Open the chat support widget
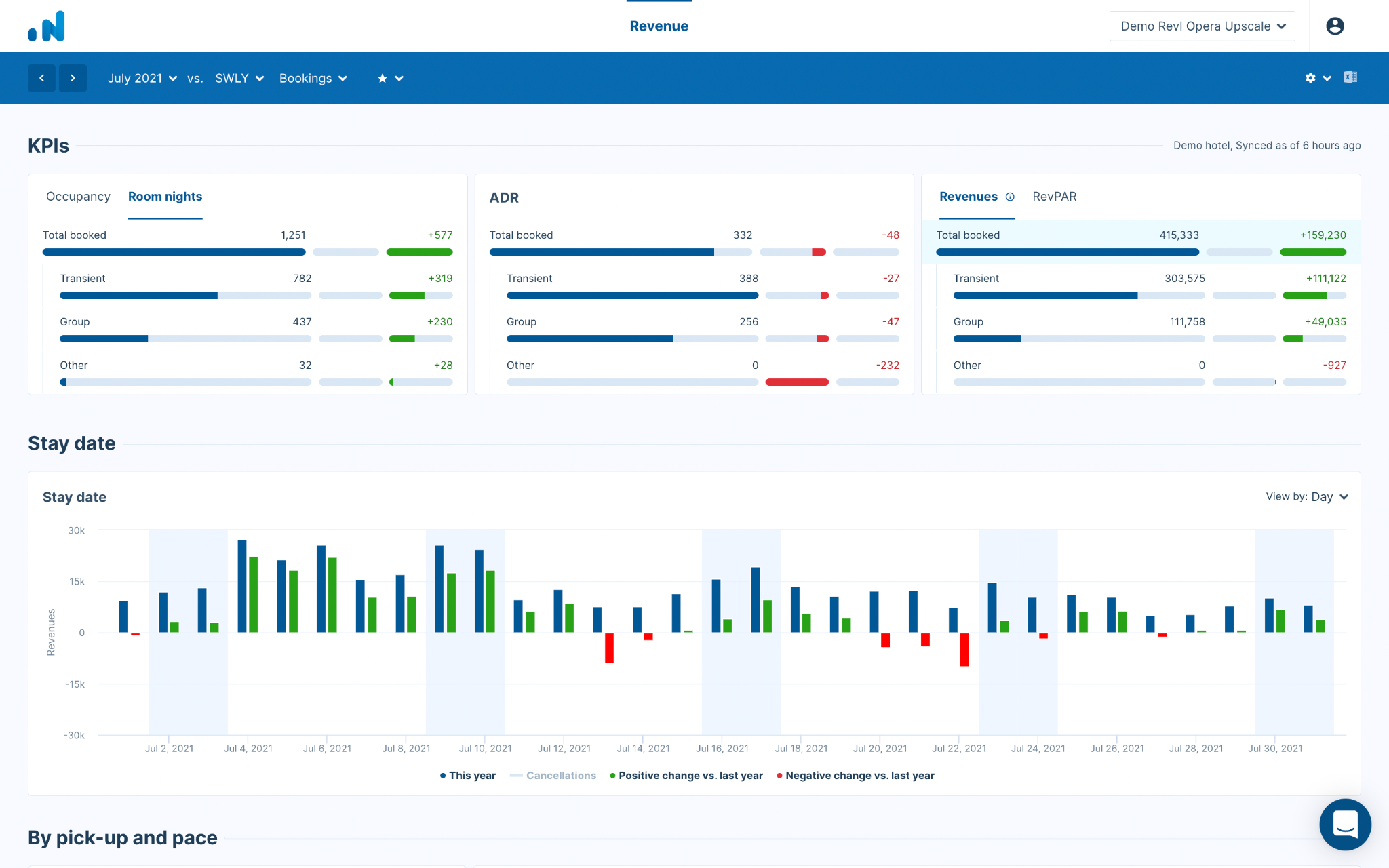The image size is (1389, 868). [x=1345, y=824]
